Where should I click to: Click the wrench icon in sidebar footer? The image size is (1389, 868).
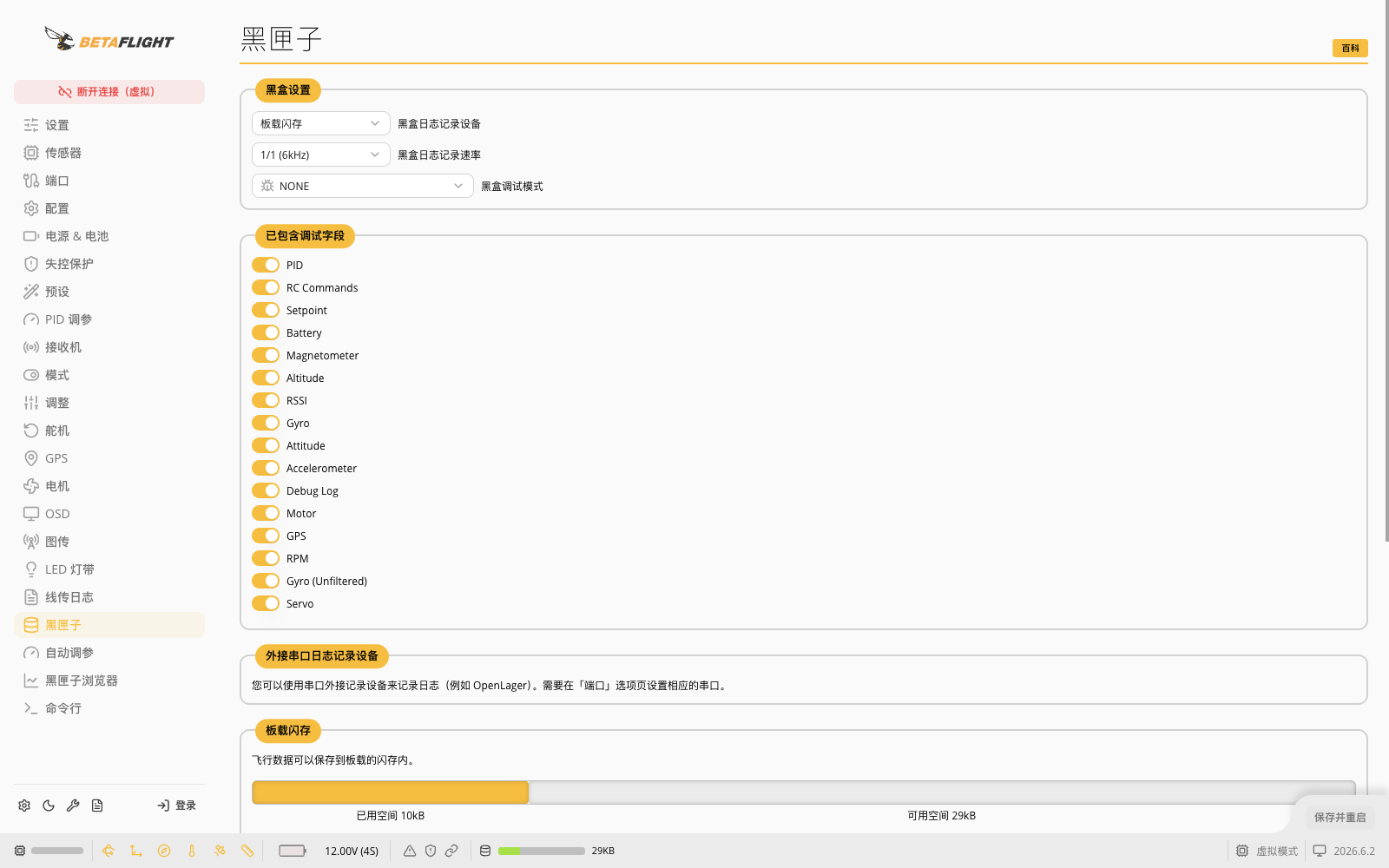tap(73, 806)
